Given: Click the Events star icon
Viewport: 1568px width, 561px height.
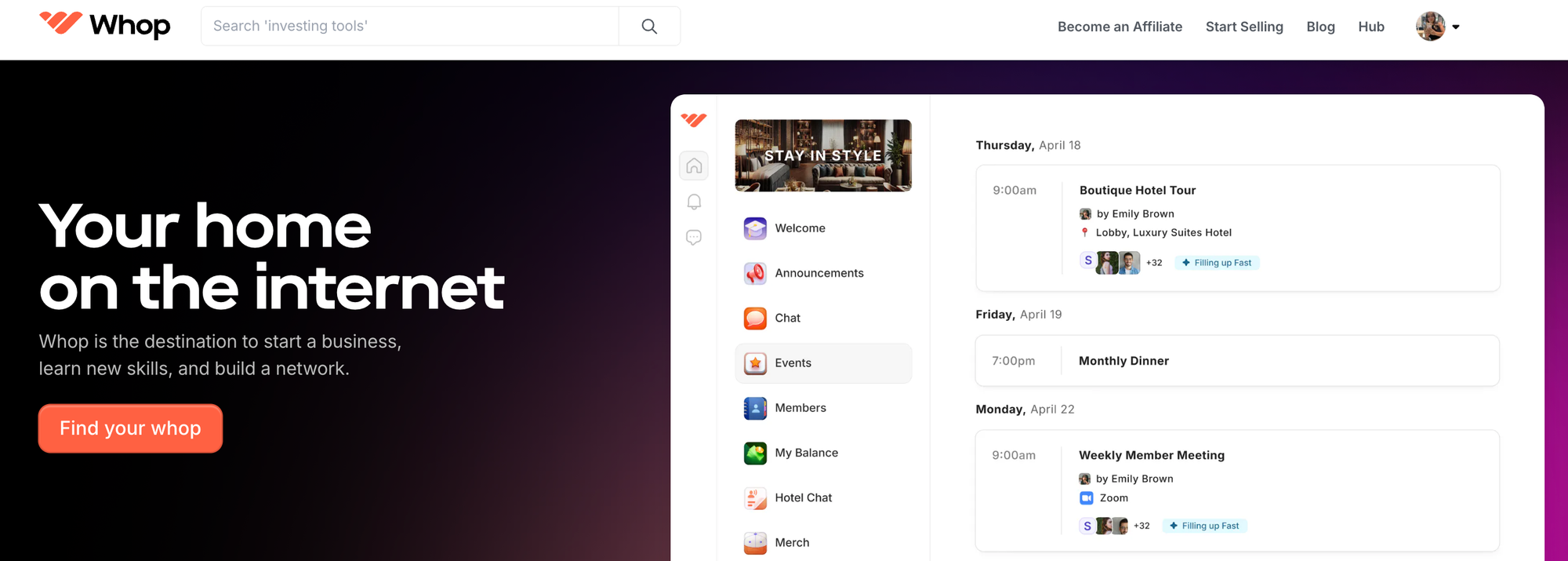Looking at the screenshot, I should point(755,363).
